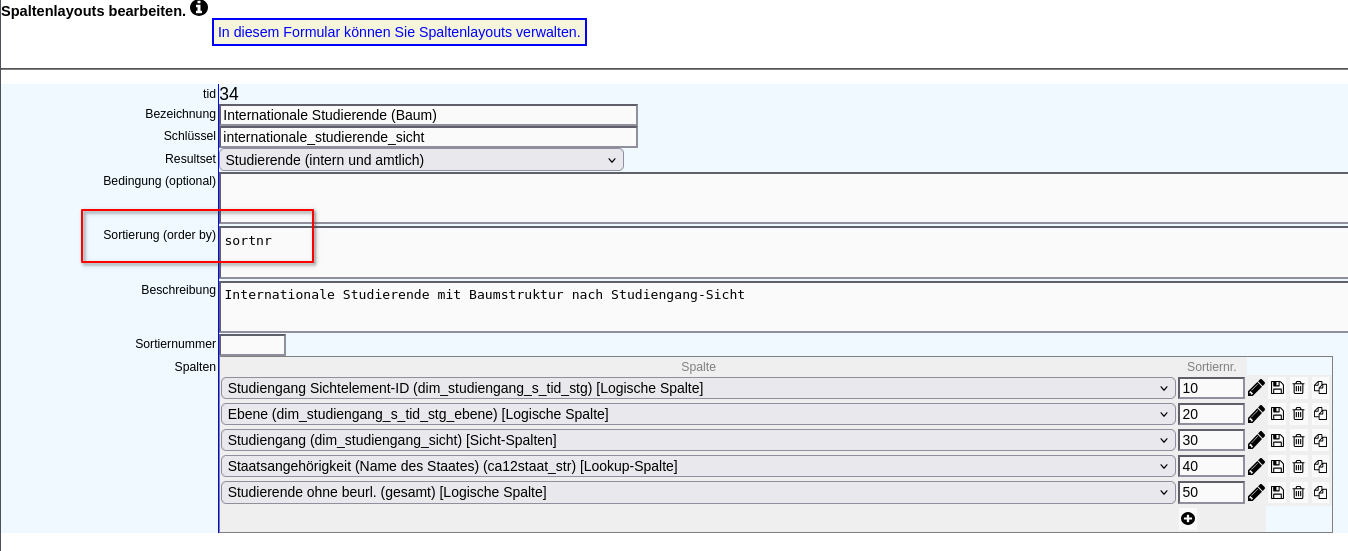Edit the Staatsangehörigkeit column row
Image resolution: width=1348 pixels, height=551 pixels.
click(1256, 466)
